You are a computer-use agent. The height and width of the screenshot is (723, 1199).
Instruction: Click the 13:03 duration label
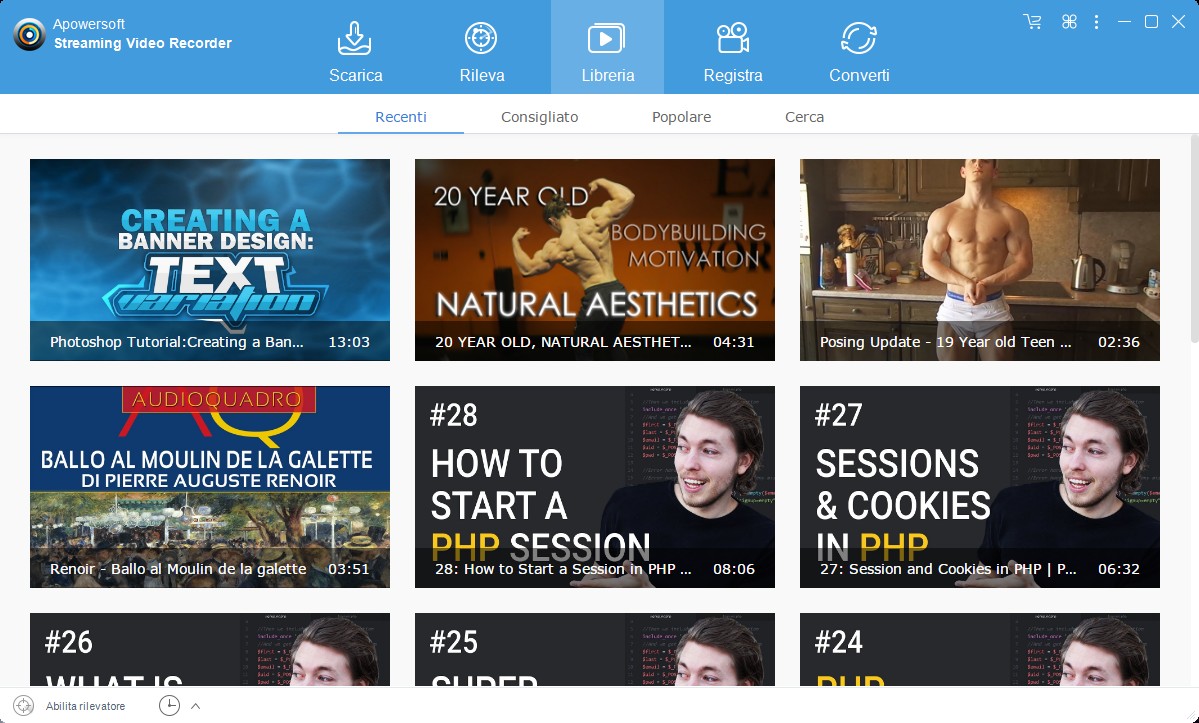click(349, 342)
